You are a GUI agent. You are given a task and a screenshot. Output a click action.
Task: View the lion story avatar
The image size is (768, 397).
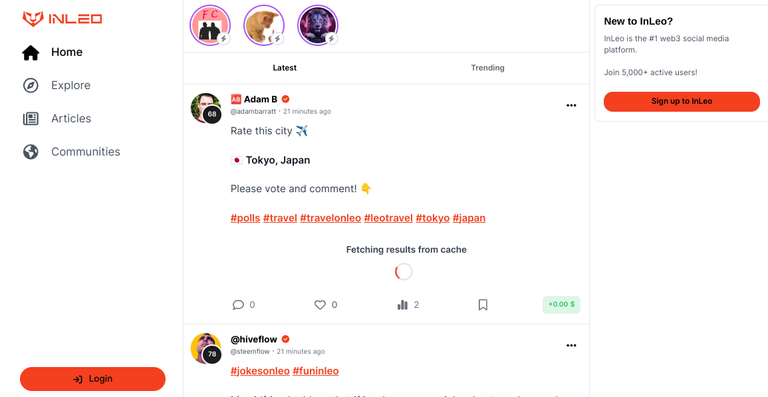318,25
